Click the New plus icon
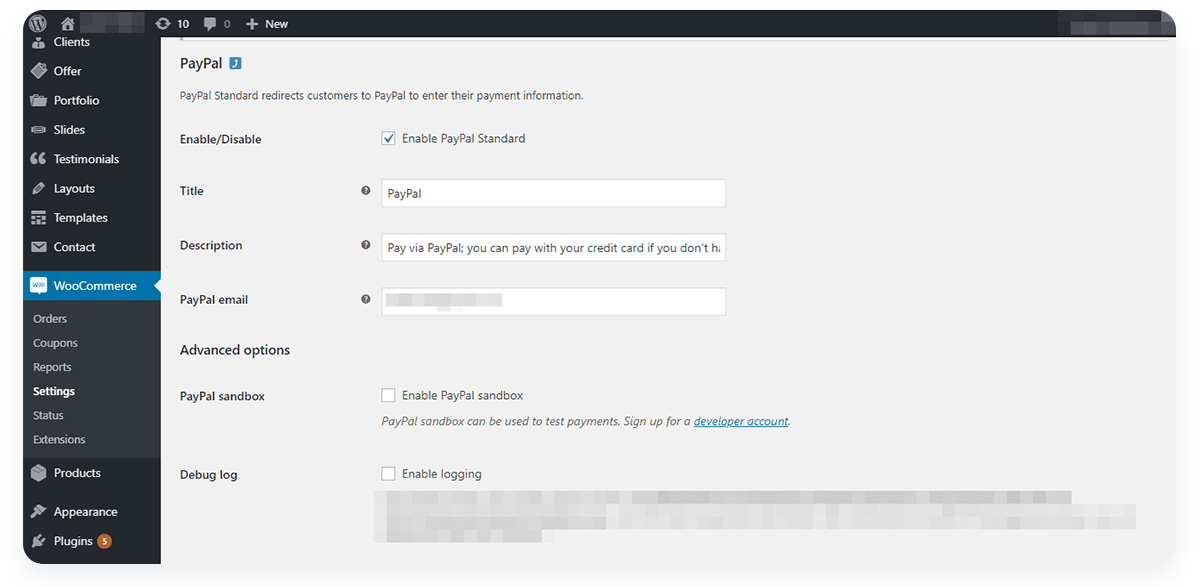Image resolution: width=1200 pixels, height=586 pixels. tap(252, 23)
